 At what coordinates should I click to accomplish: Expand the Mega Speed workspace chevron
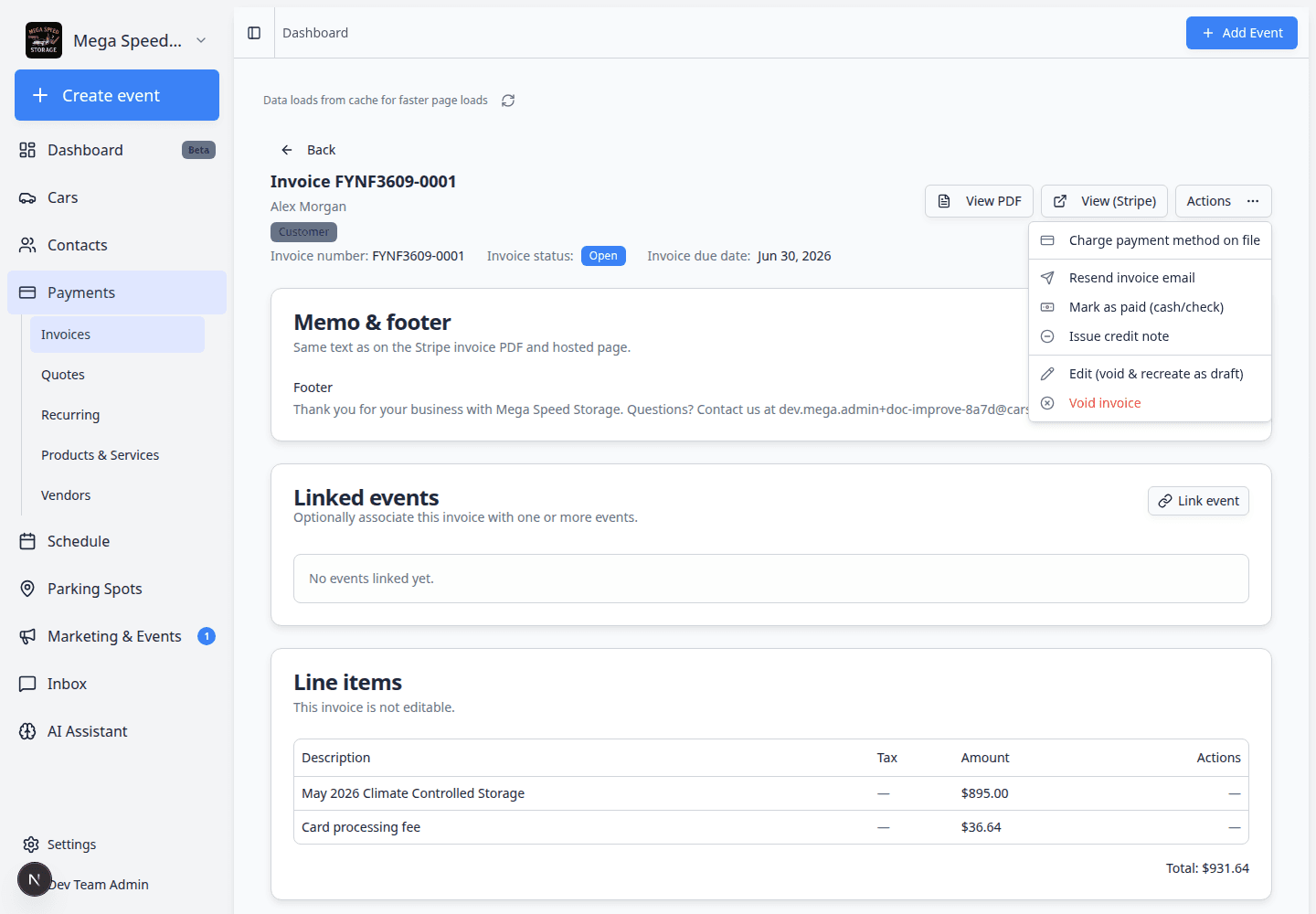coord(201,40)
